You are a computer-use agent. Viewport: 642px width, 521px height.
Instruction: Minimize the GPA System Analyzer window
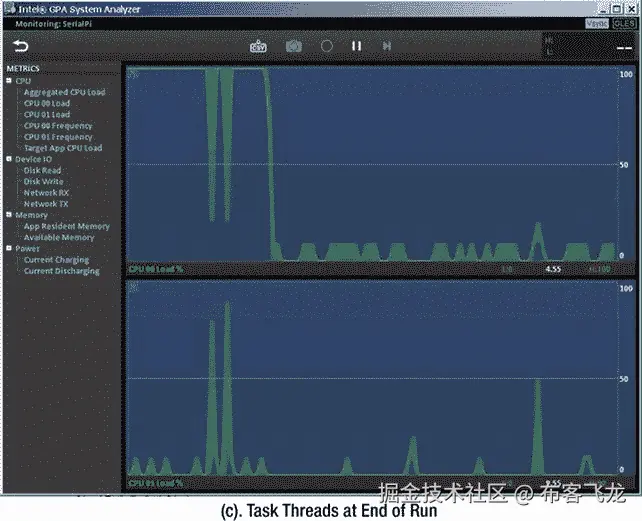click(x=604, y=9)
